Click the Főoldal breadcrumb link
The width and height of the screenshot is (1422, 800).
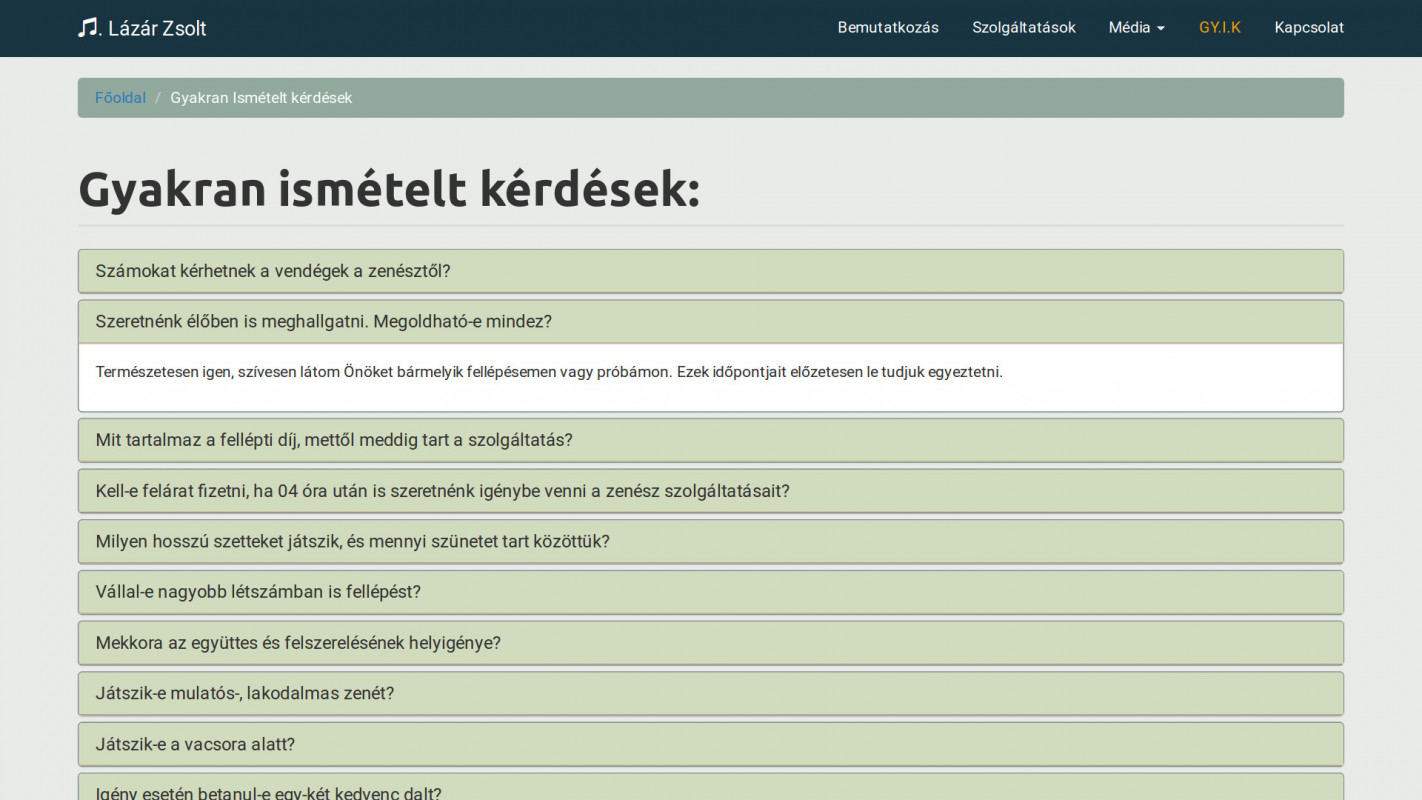pos(120,98)
